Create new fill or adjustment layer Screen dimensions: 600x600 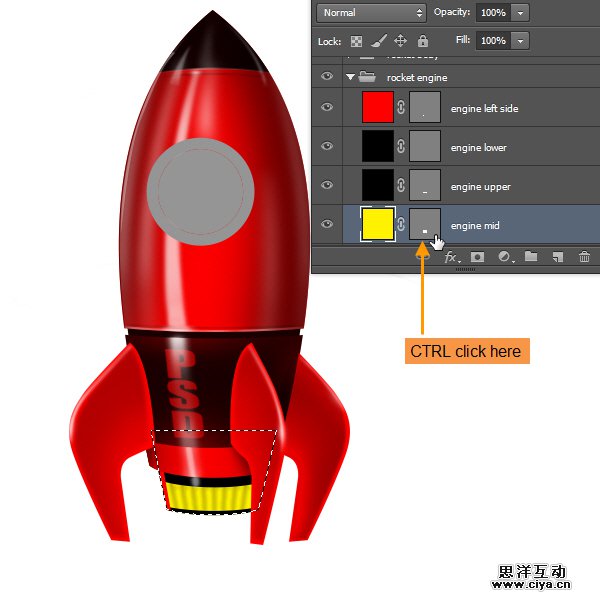tap(505, 256)
